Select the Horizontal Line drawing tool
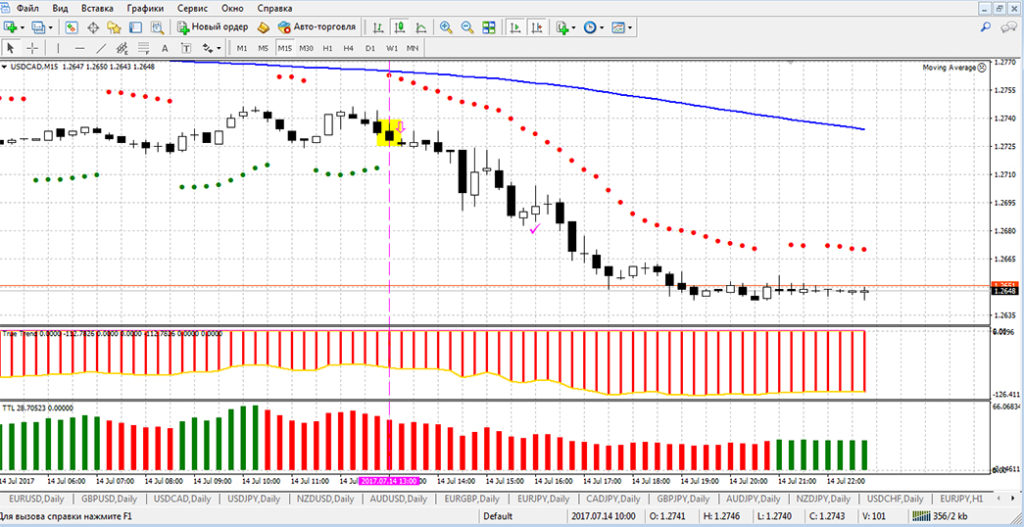The width and height of the screenshot is (1024, 527). (80, 48)
